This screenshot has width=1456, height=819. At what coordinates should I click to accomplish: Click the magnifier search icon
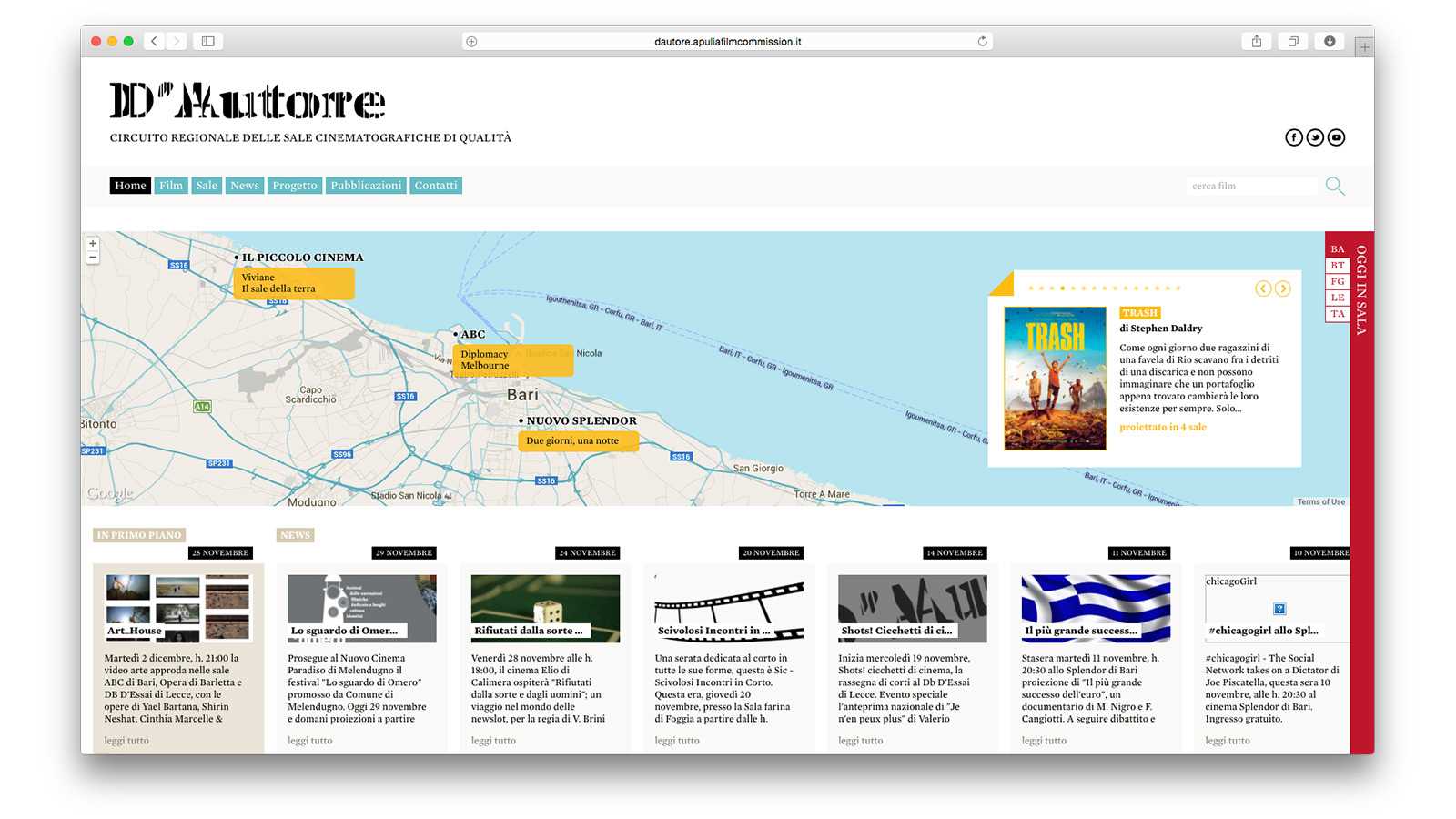click(1335, 186)
